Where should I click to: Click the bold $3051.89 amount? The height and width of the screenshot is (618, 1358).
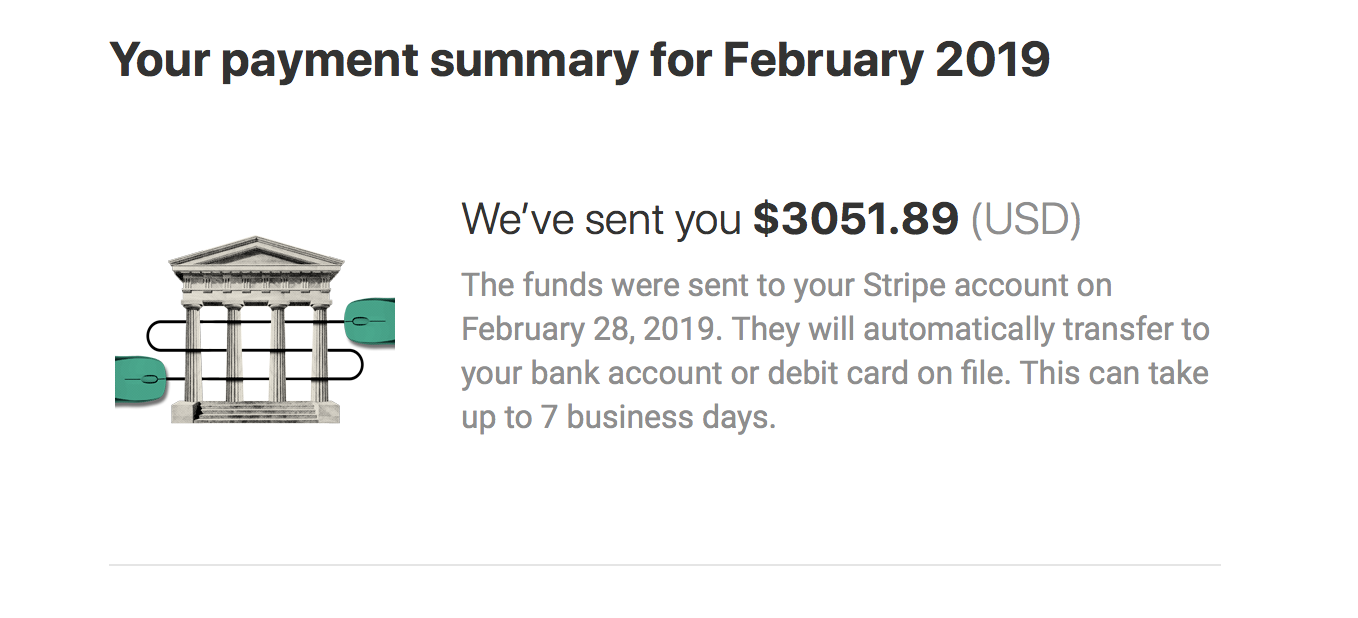[x=855, y=219]
